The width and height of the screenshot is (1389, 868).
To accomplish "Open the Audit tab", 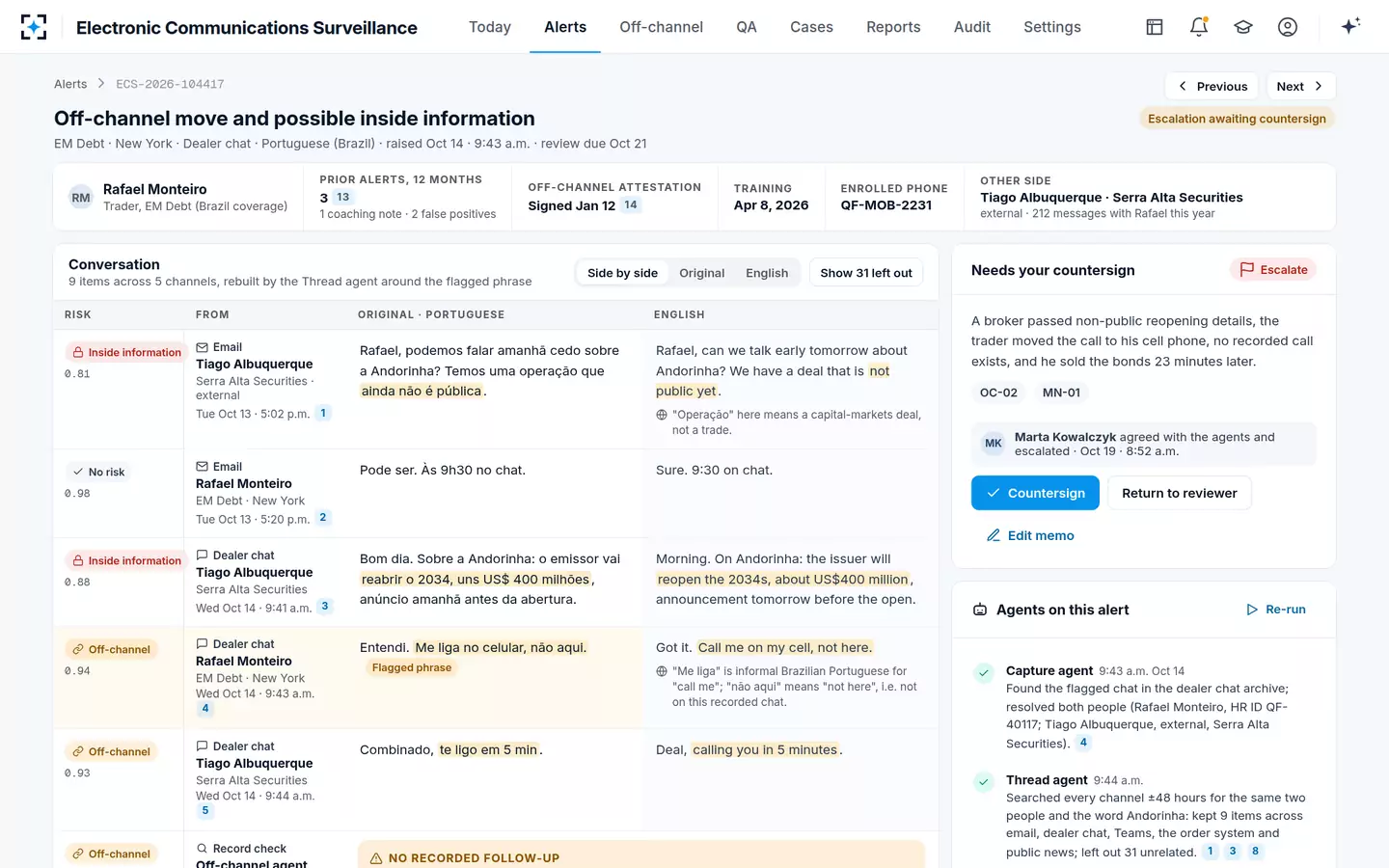I will (x=972, y=27).
